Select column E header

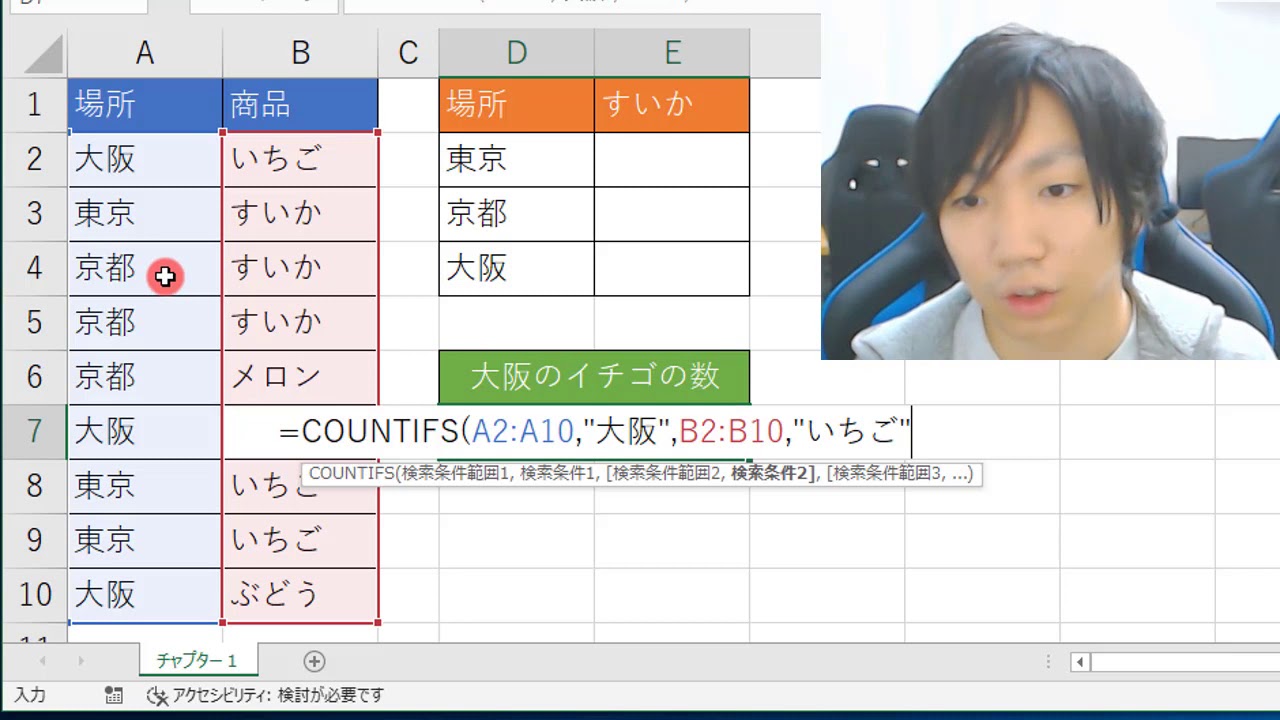pyautogui.click(x=672, y=53)
